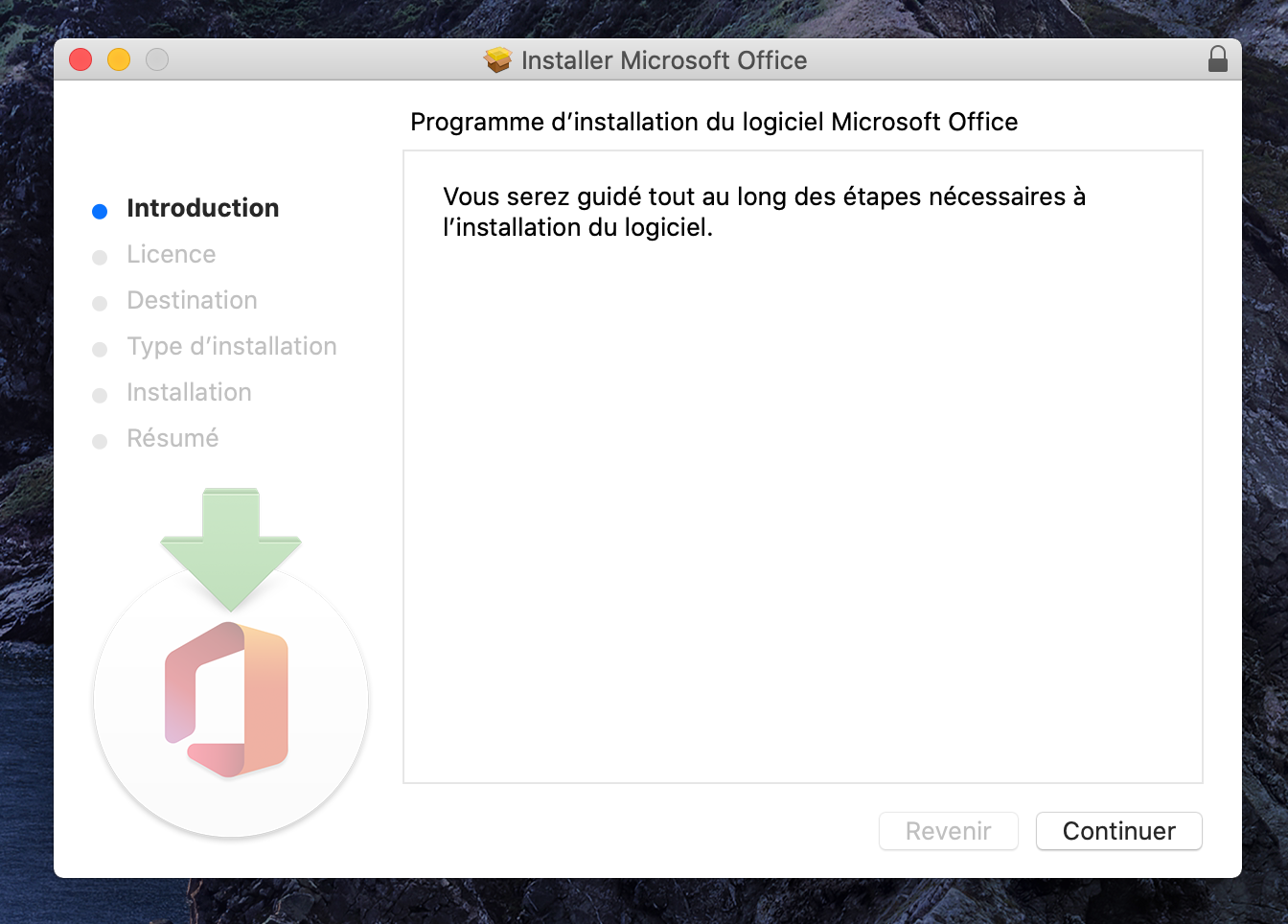1288x924 pixels.
Task: Select the Introduction step in sidebar
Action: tap(202, 208)
